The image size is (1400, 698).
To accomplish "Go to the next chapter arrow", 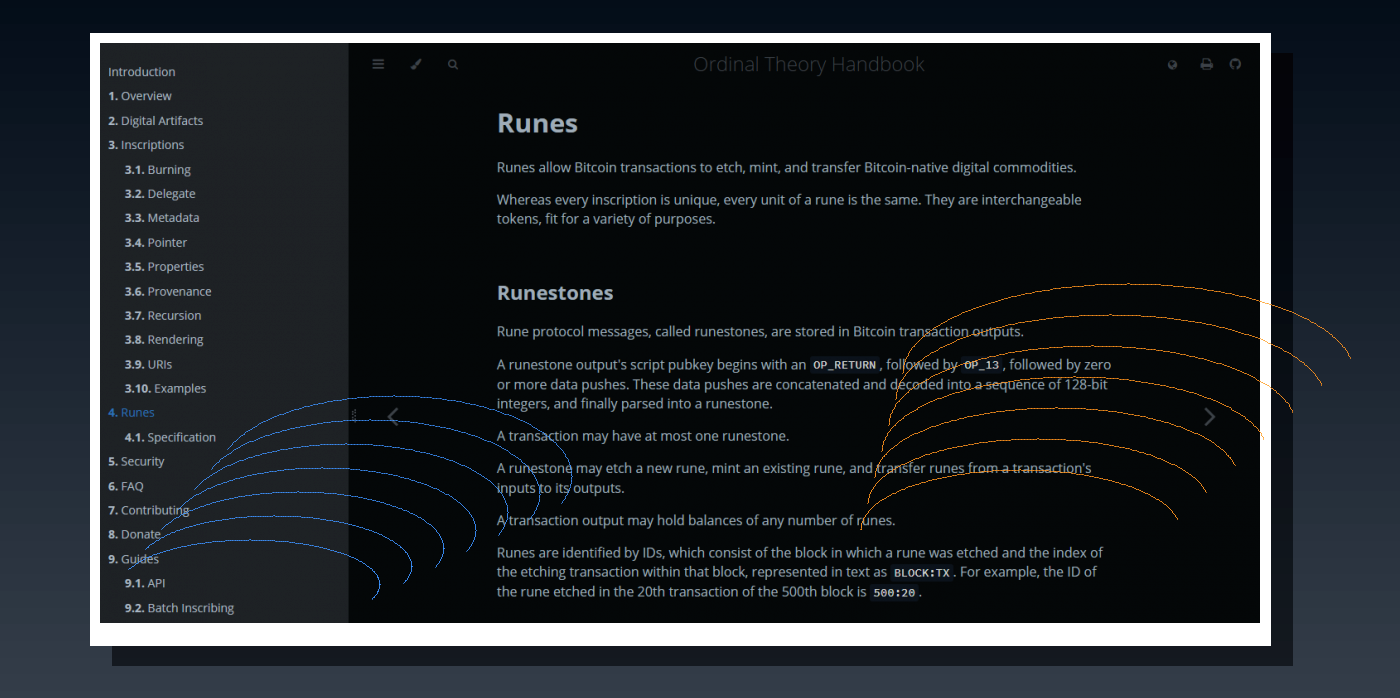I will click(x=1210, y=417).
